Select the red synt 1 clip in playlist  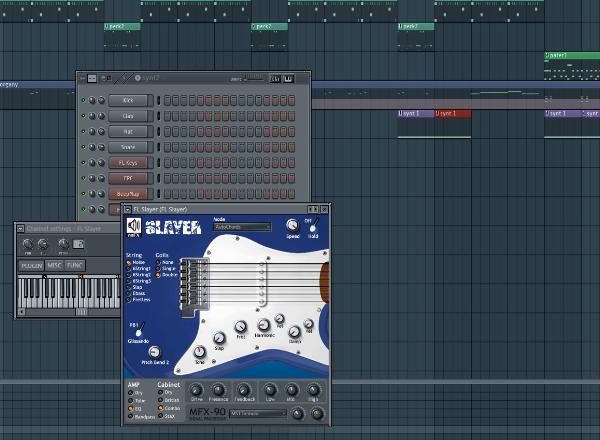tap(453, 114)
